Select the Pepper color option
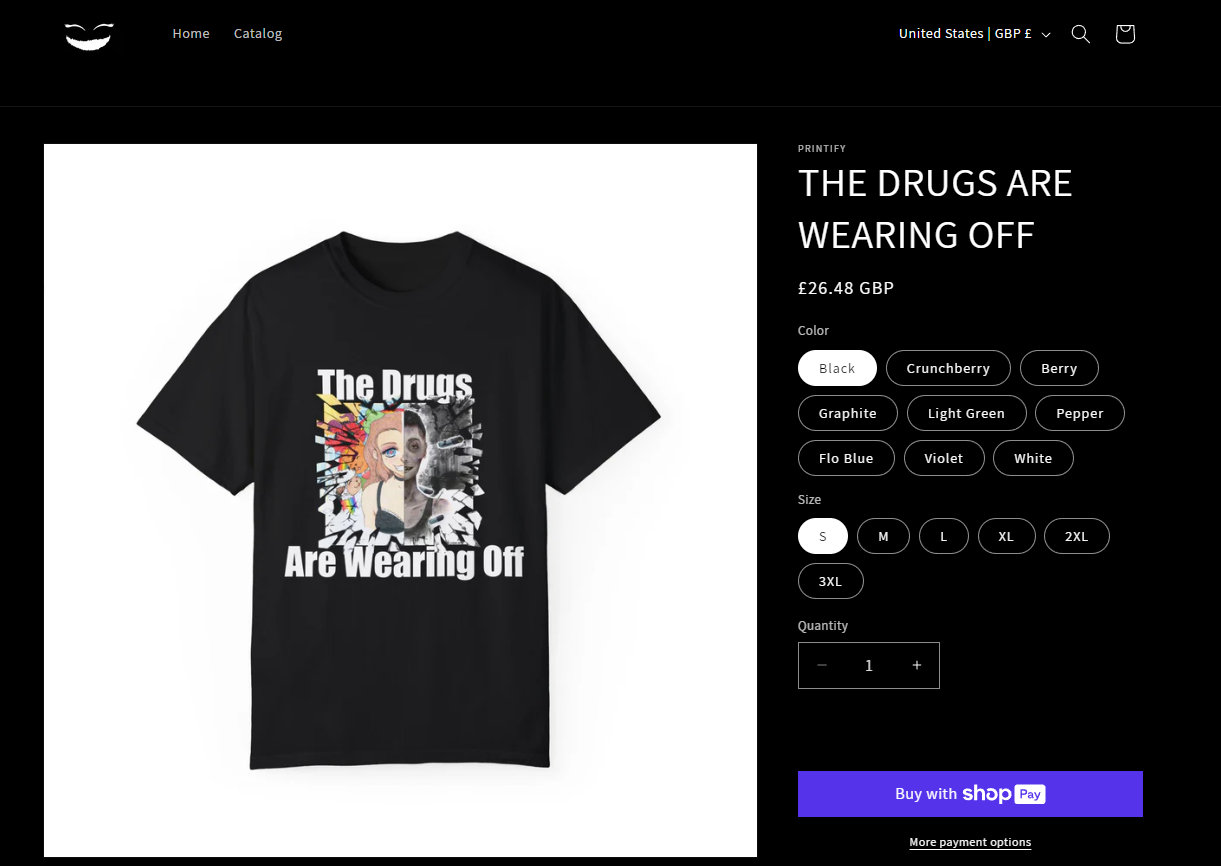 (x=1080, y=413)
